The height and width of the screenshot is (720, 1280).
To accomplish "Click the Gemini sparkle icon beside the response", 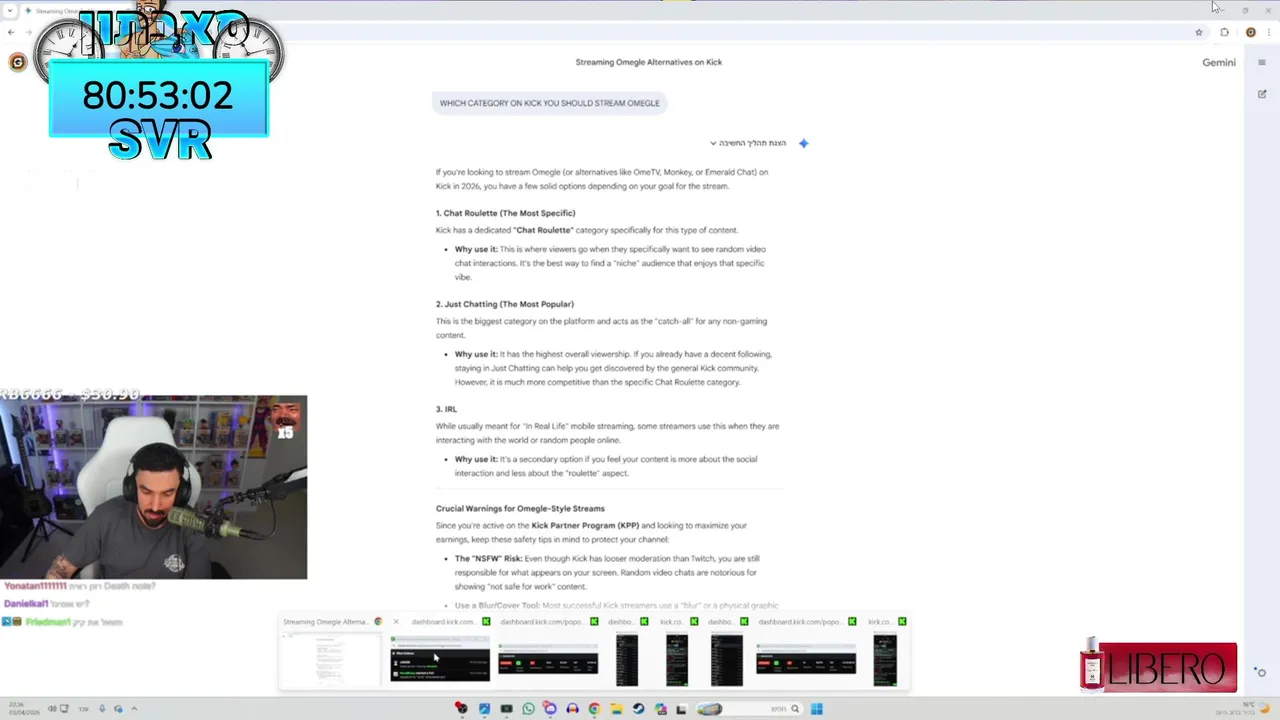I will point(803,143).
